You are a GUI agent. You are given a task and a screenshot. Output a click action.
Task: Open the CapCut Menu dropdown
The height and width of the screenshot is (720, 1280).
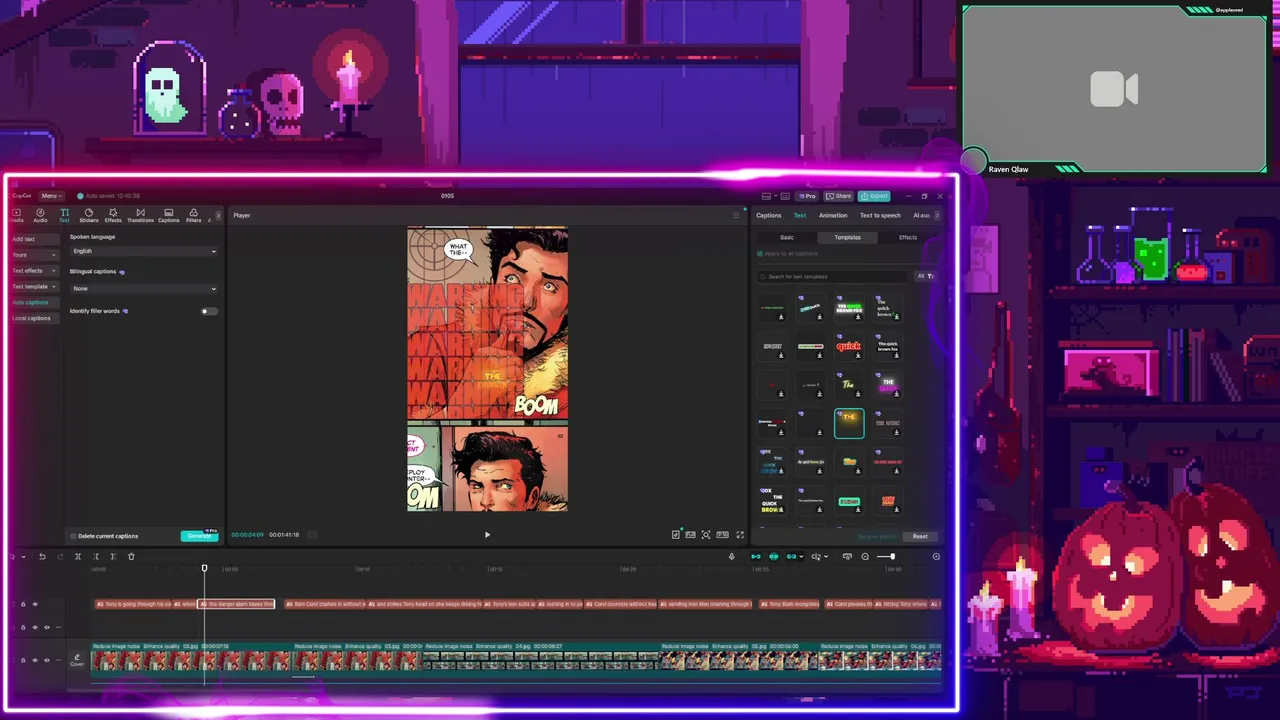(x=50, y=196)
